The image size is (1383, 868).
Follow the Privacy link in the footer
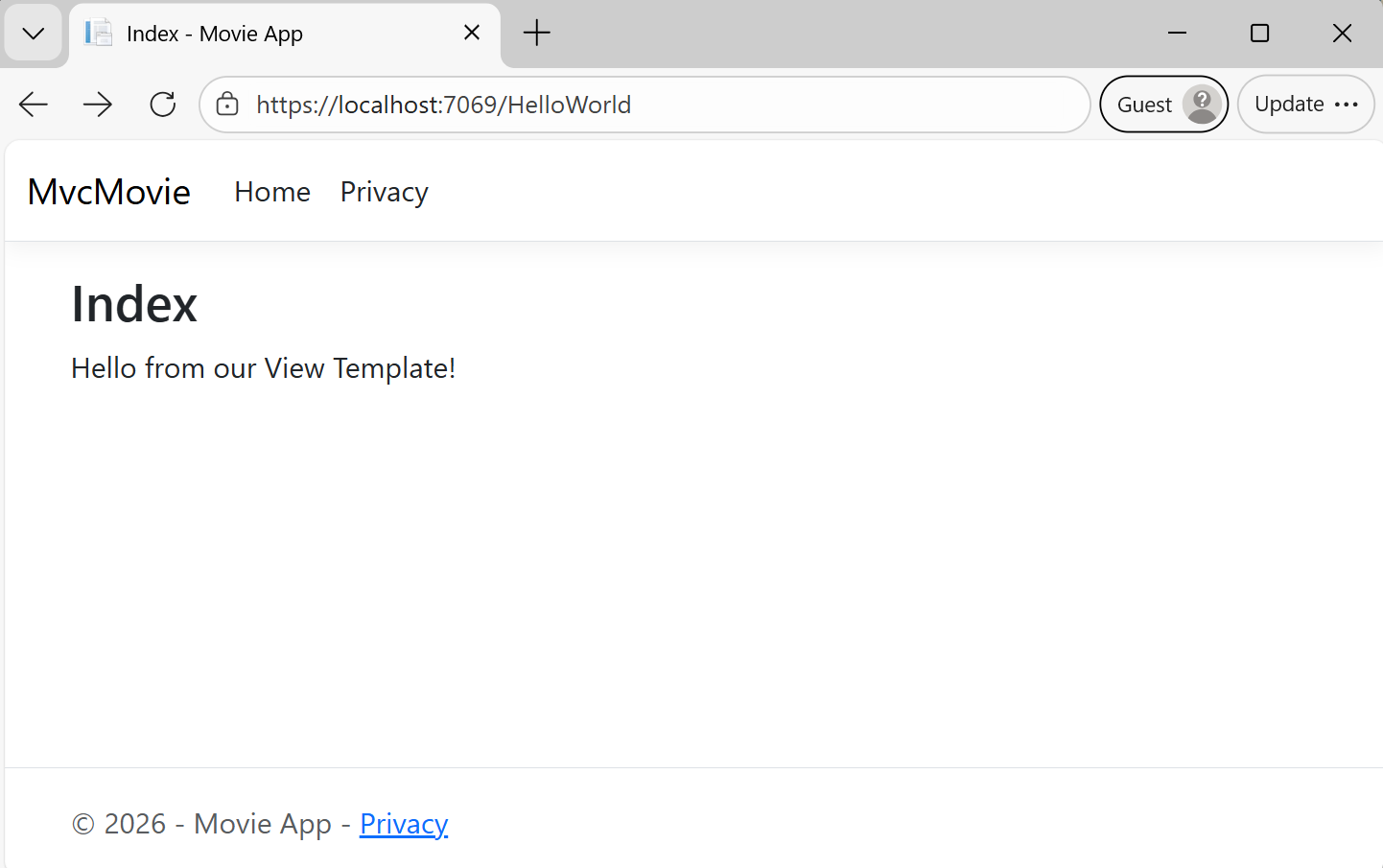(404, 823)
